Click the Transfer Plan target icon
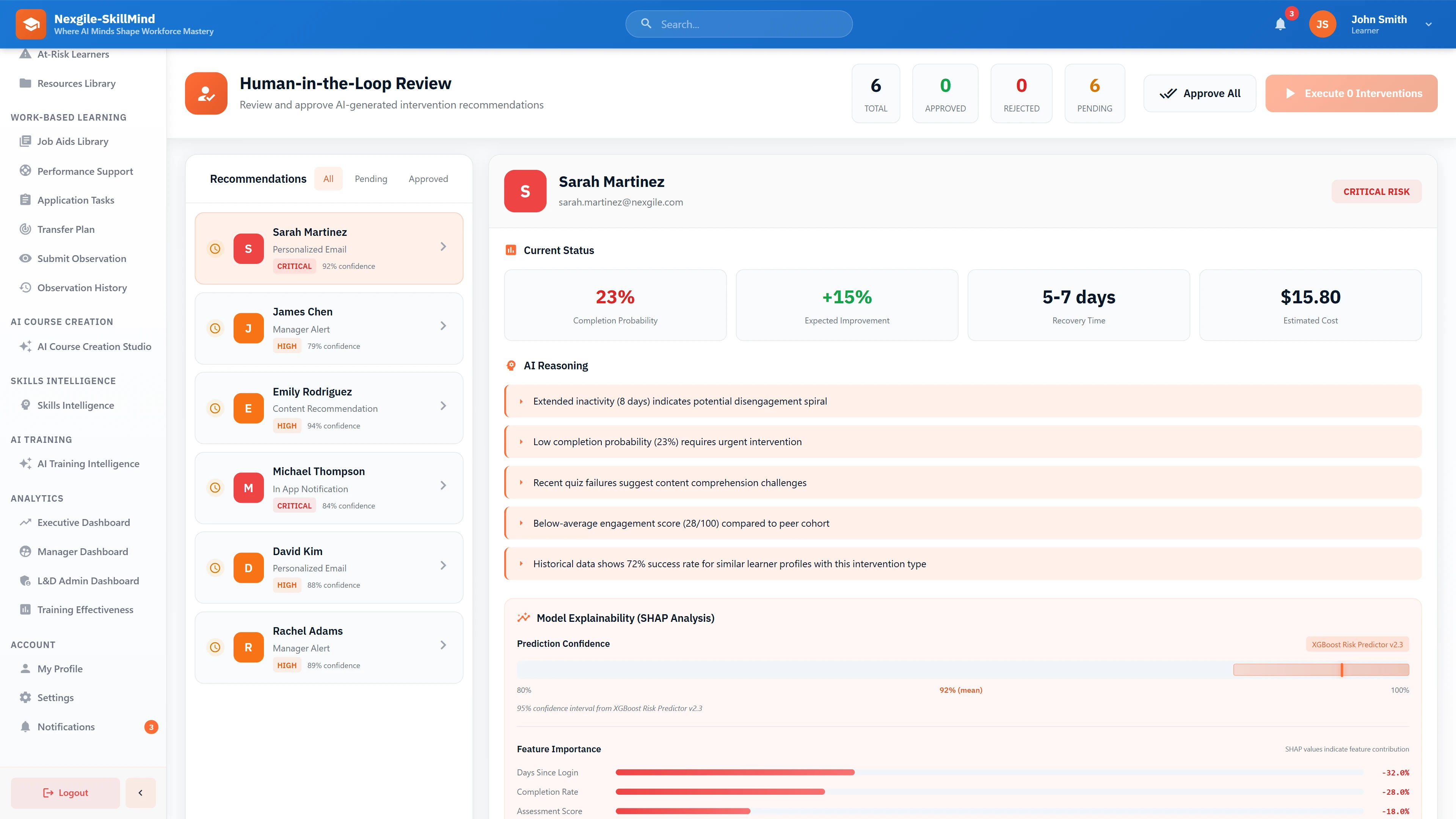The height and width of the screenshot is (819, 1456). pyautogui.click(x=25, y=229)
